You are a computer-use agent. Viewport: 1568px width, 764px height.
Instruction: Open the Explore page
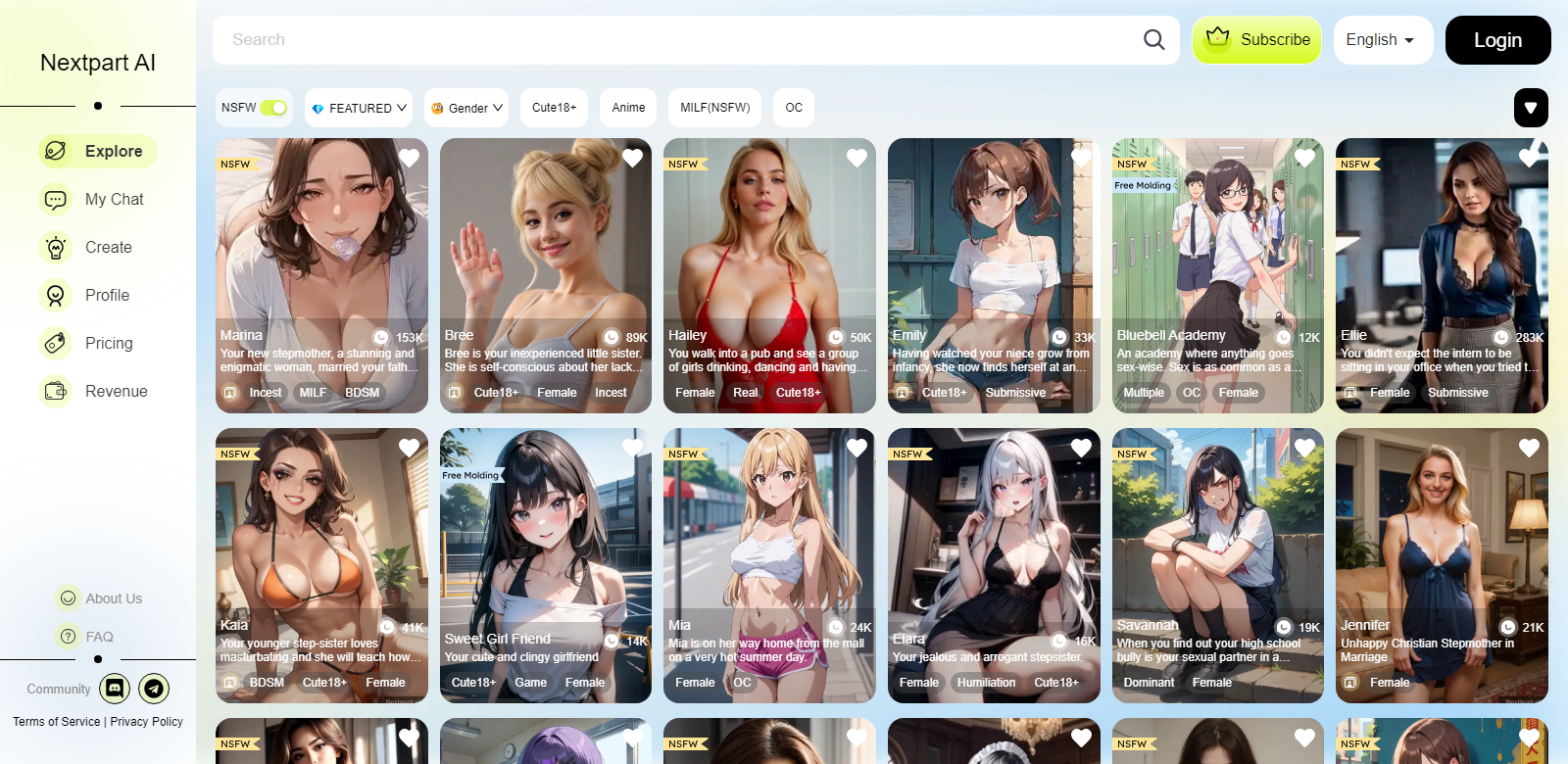pyautogui.click(x=98, y=151)
